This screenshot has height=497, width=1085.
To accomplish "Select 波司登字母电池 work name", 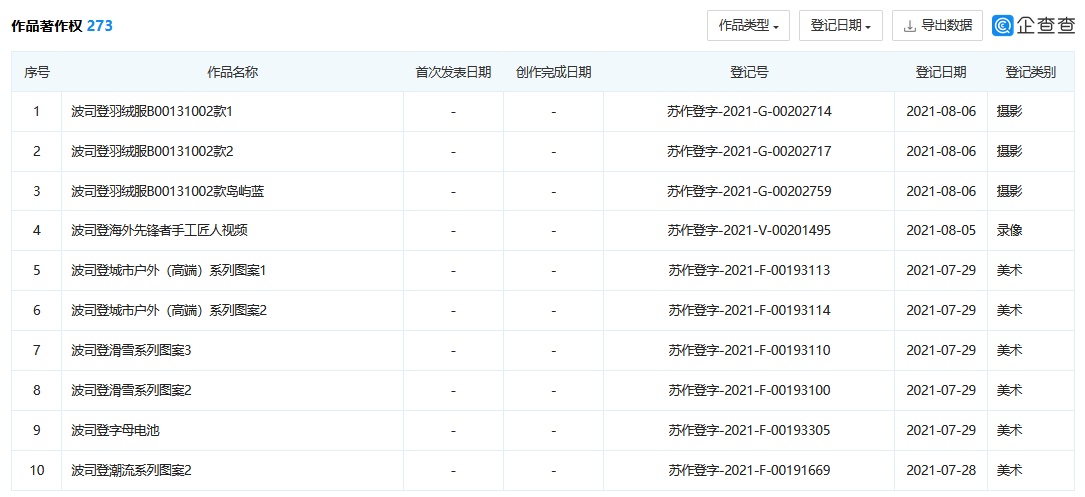I will [x=116, y=431].
